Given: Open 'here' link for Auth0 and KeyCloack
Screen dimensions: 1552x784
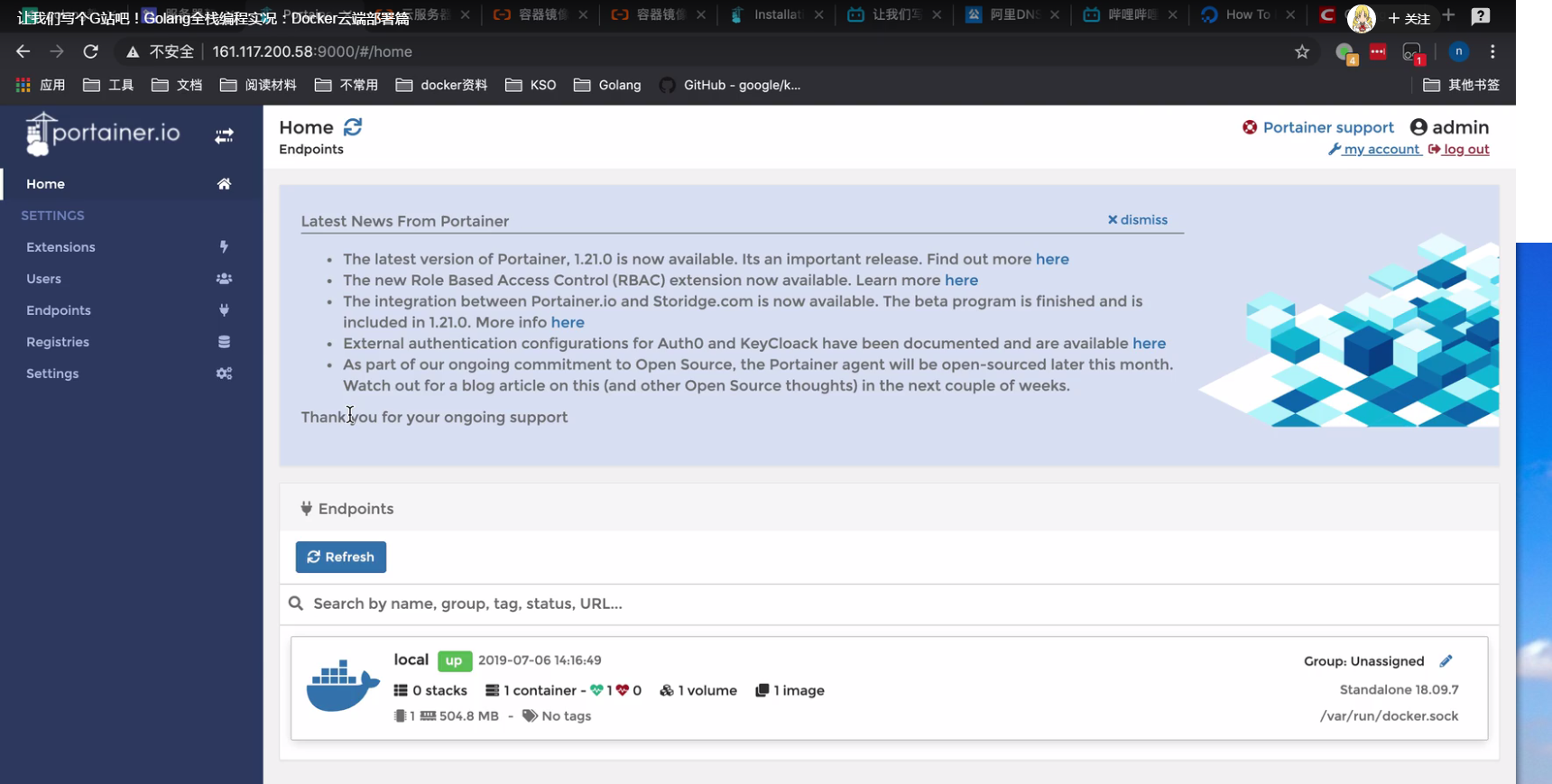Looking at the screenshot, I should tap(1149, 344).
